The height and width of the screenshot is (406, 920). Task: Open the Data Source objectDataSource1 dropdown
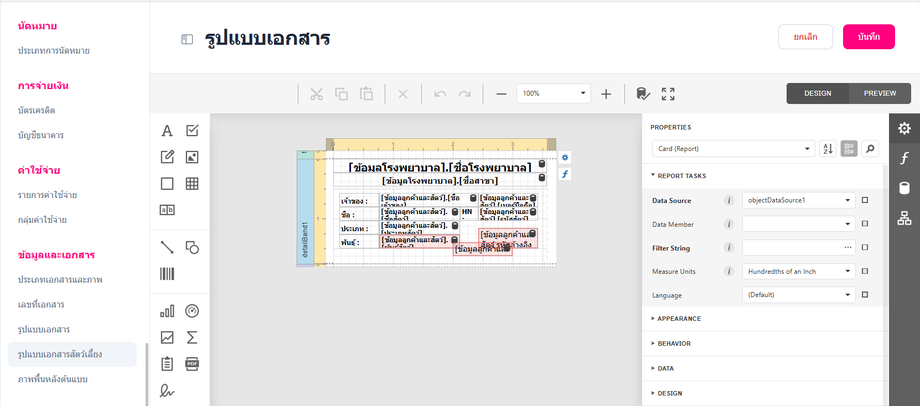(x=799, y=201)
